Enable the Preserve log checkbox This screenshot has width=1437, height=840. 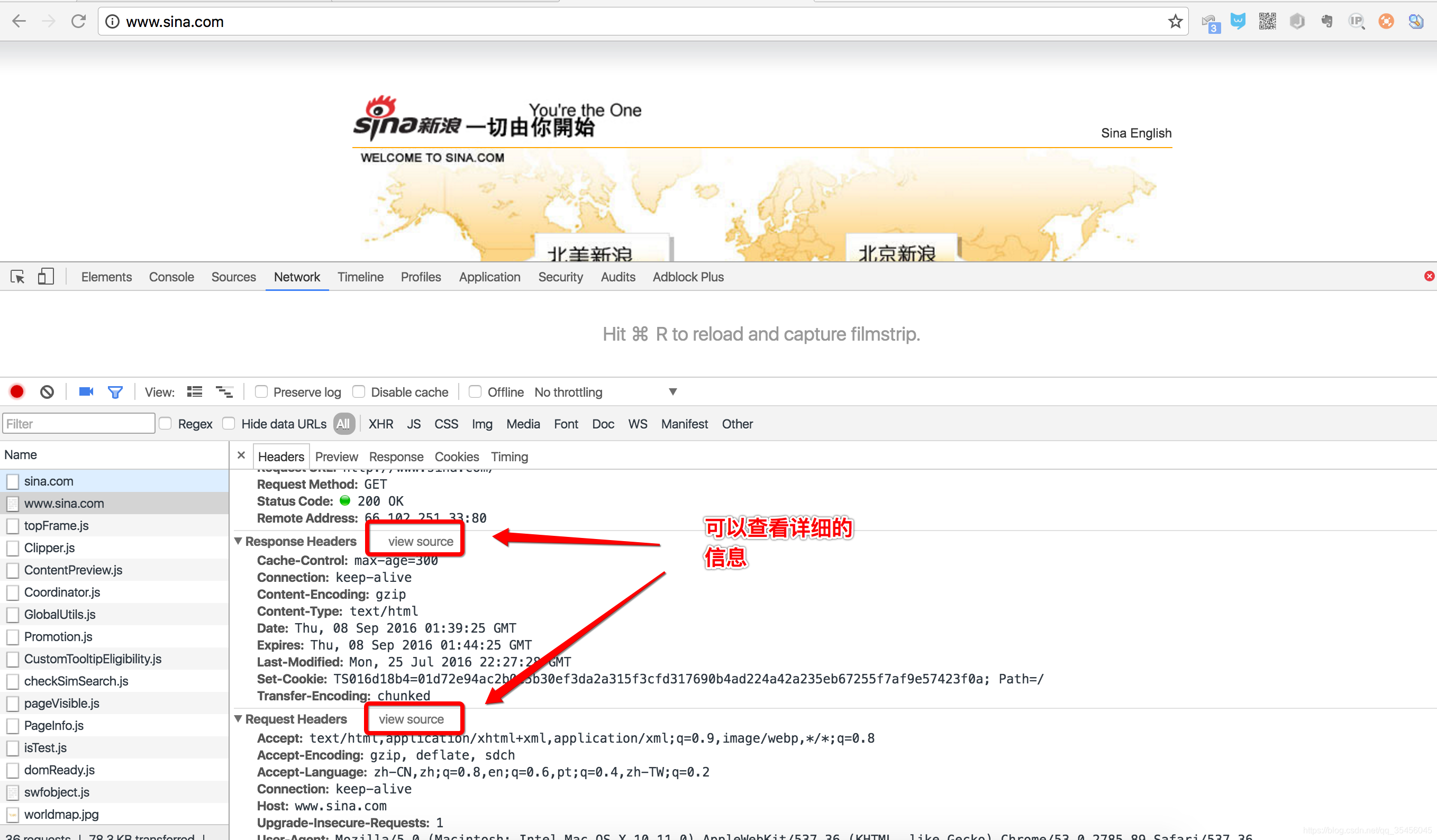tap(261, 392)
